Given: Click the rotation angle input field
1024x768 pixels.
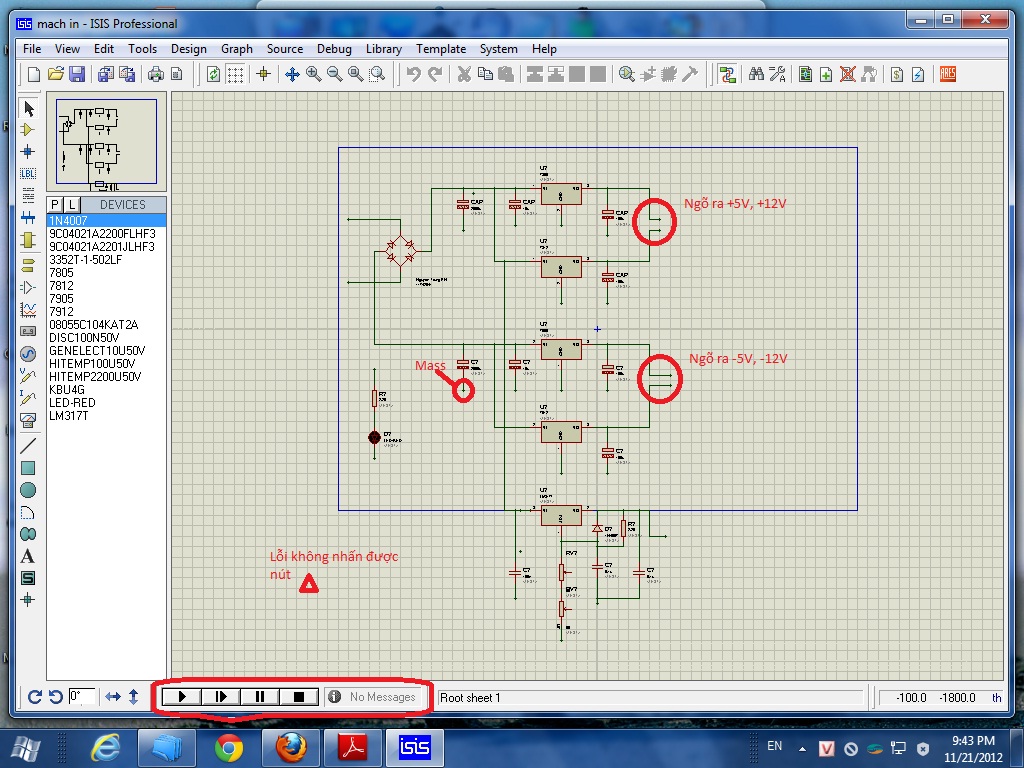Looking at the screenshot, I should tap(83, 696).
